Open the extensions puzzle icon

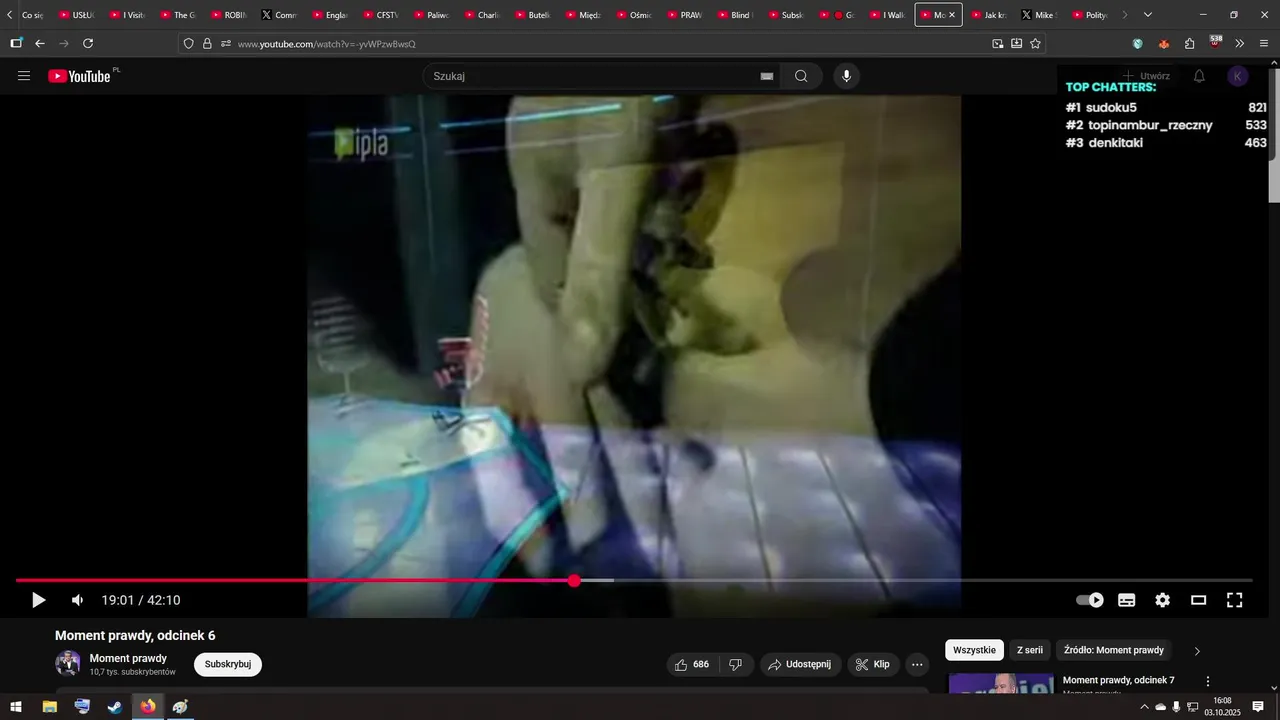pyautogui.click(x=1189, y=44)
